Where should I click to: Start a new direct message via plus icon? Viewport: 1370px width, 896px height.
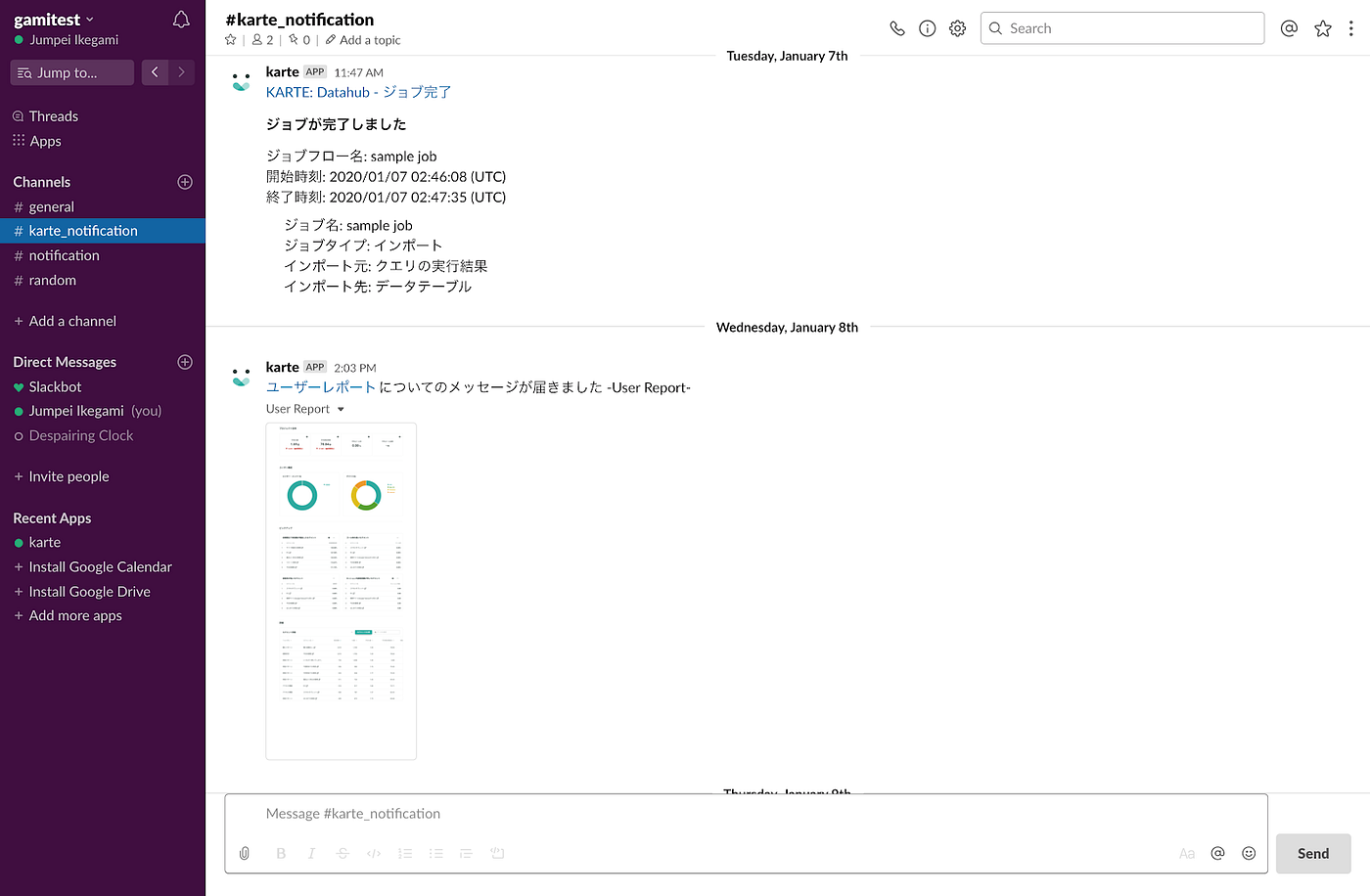tap(185, 362)
